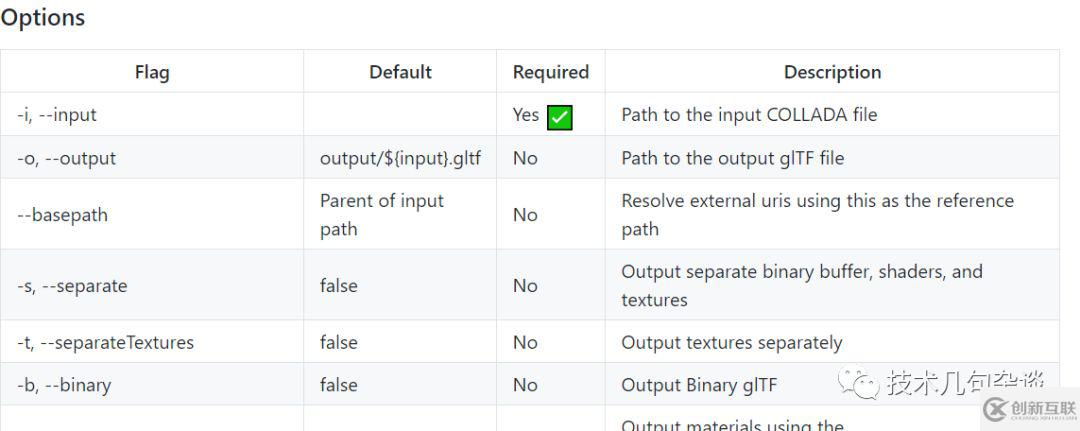Screen dimensions: 1080x431
Task: Click the -i, --input flag cell
Action: coord(57,115)
